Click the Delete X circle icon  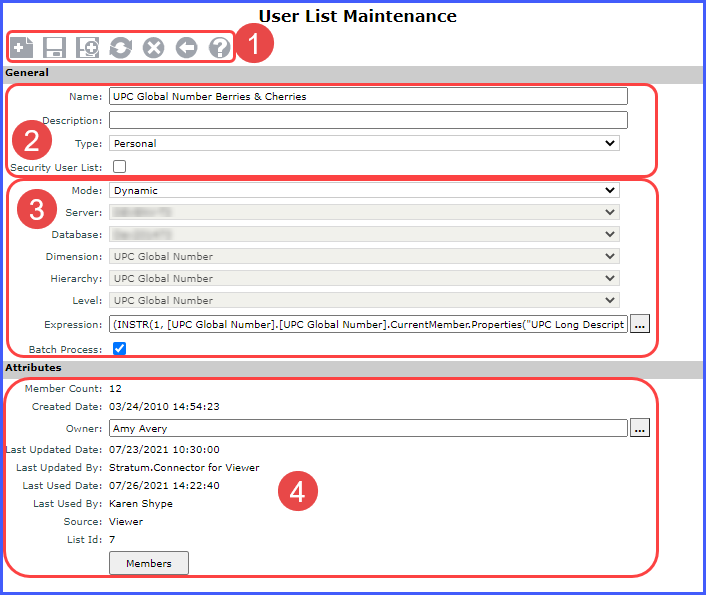pos(153,47)
